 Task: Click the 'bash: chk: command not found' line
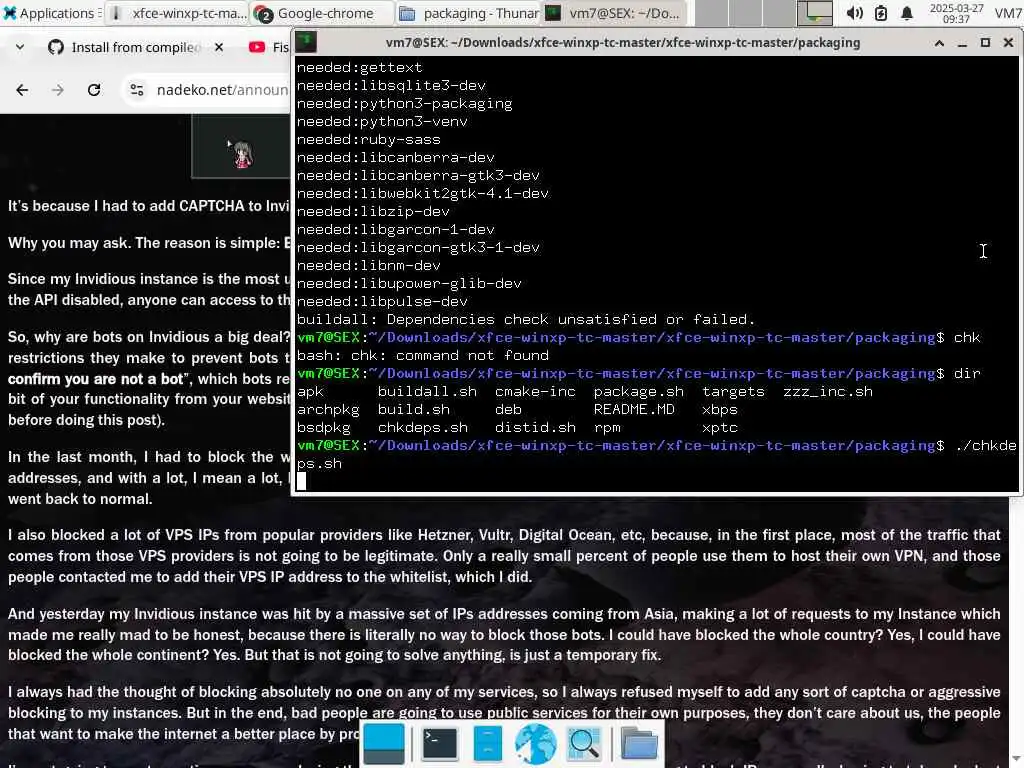point(423,356)
